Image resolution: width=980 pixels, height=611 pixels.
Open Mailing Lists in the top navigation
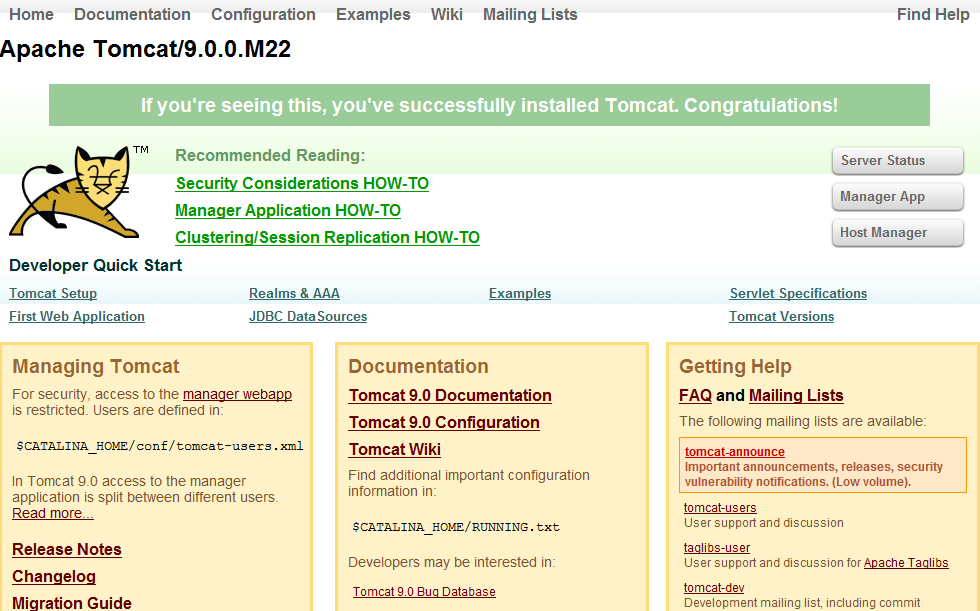coord(529,14)
